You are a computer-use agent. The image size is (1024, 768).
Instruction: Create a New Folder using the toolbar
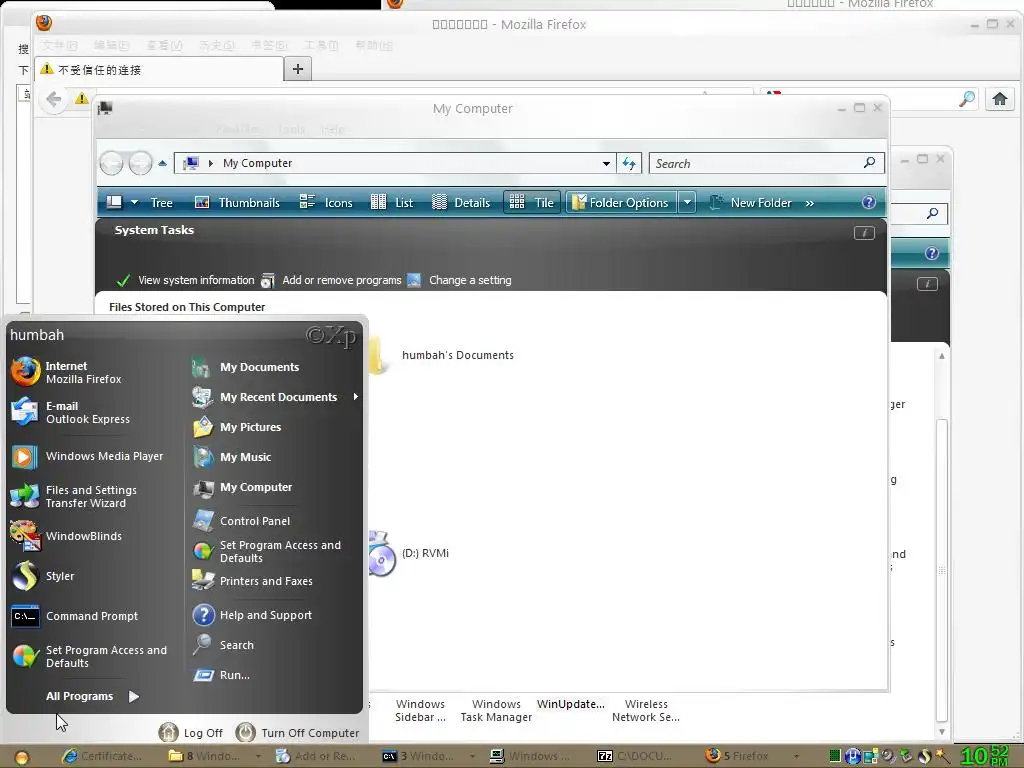point(750,203)
